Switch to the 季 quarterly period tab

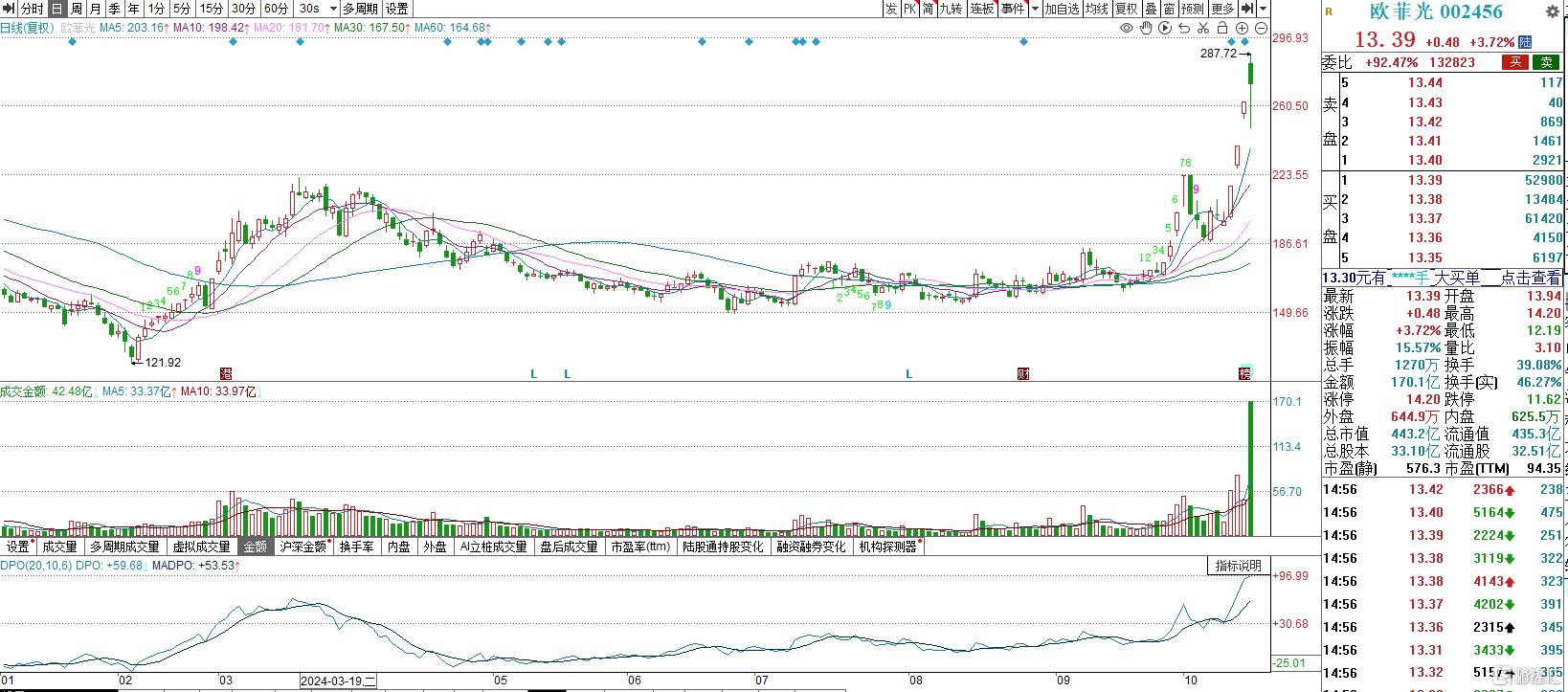tap(114, 9)
